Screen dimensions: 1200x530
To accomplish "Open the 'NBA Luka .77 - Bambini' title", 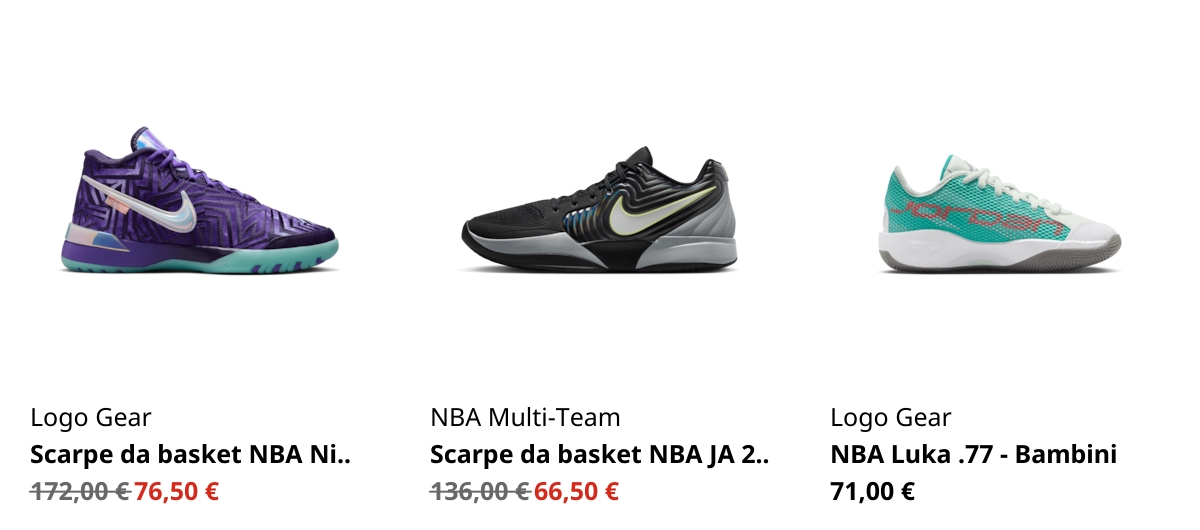I will pos(973,455).
